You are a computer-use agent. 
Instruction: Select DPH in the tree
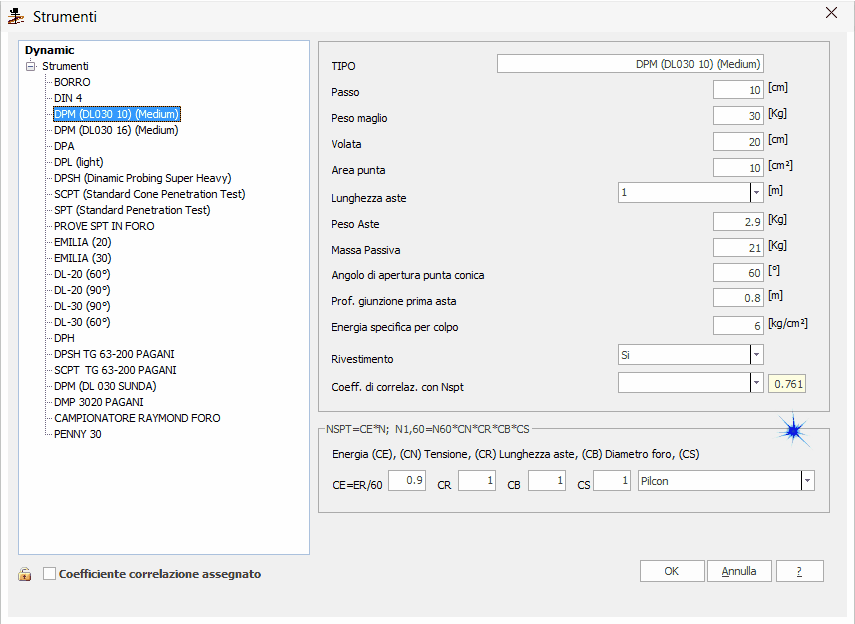(x=64, y=338)
